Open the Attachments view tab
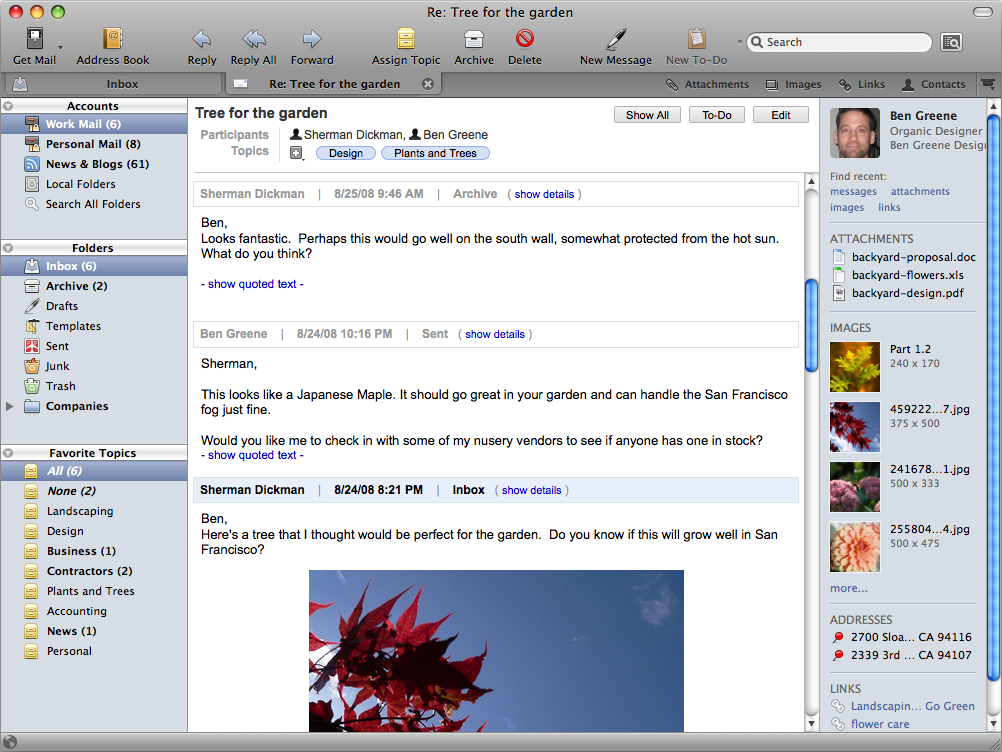Screen dimensions: 1002x752 tap(707, 84)
